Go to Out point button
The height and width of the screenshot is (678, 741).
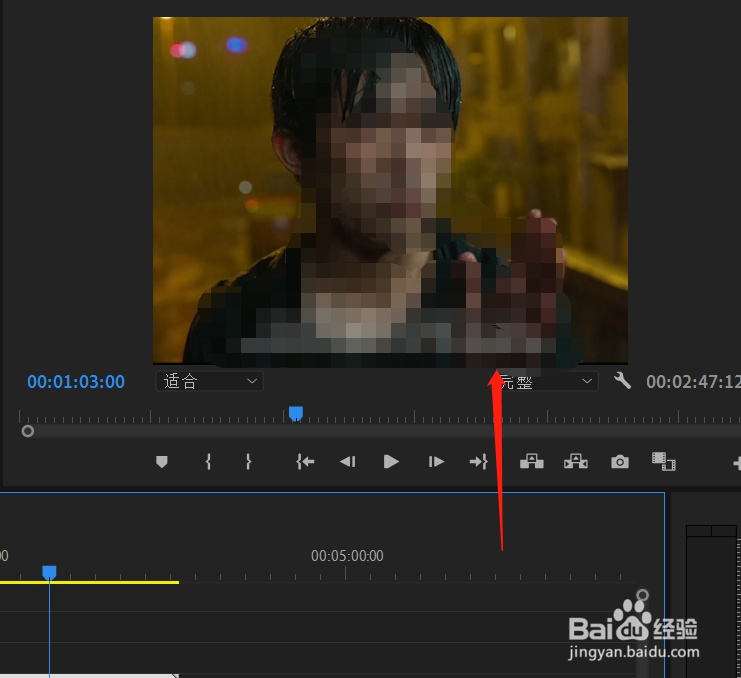pos(478,462)
